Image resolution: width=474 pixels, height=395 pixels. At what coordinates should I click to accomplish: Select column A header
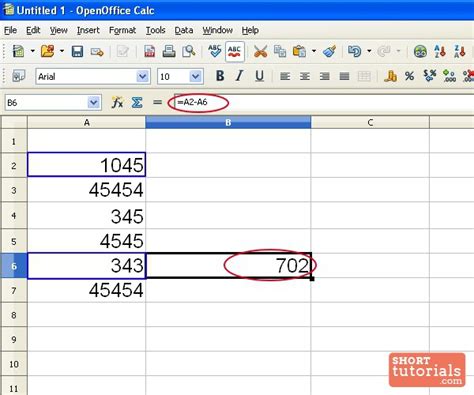pos(86,122)
